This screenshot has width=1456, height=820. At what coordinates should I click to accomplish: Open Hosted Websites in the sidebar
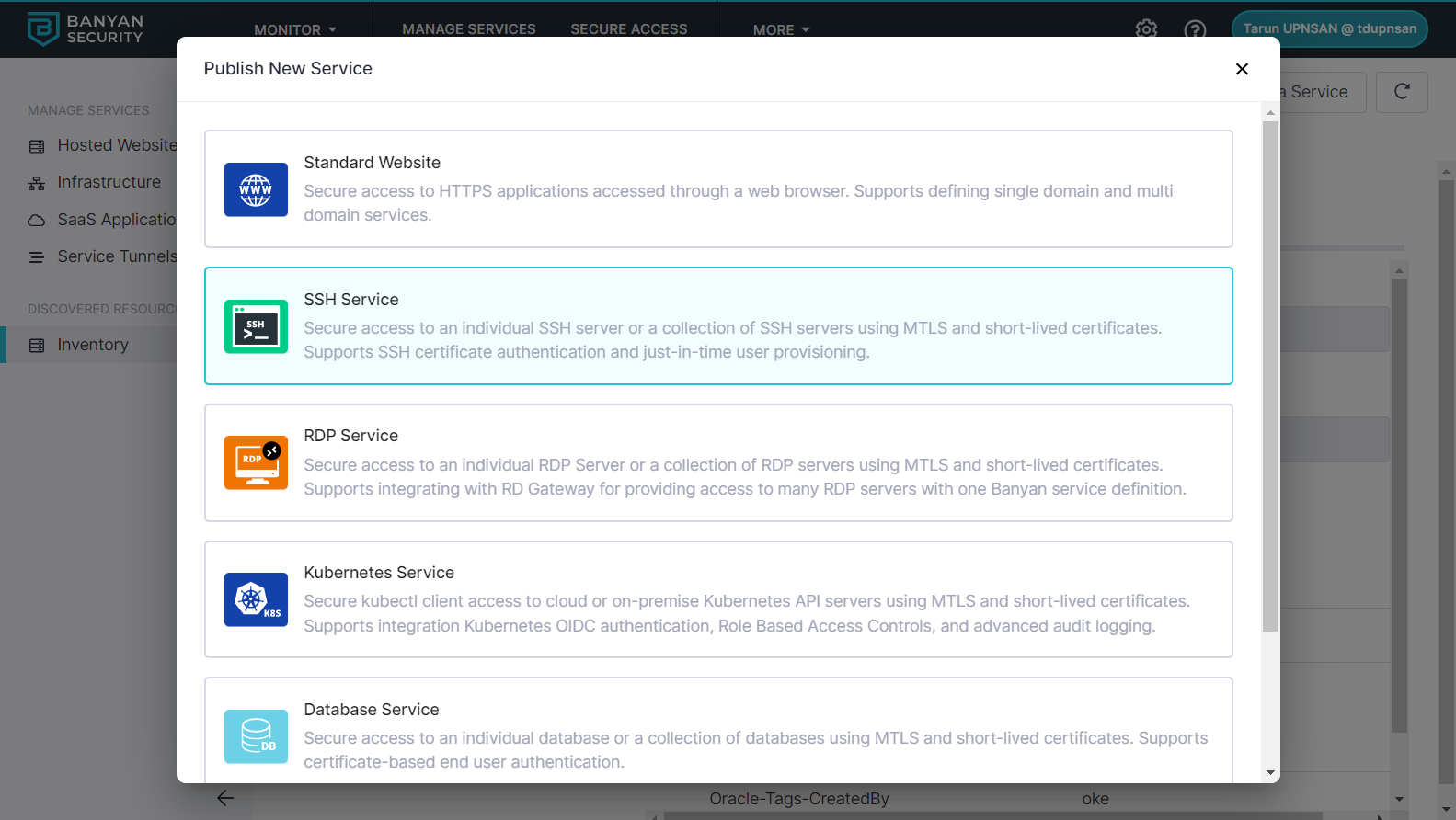117,145
